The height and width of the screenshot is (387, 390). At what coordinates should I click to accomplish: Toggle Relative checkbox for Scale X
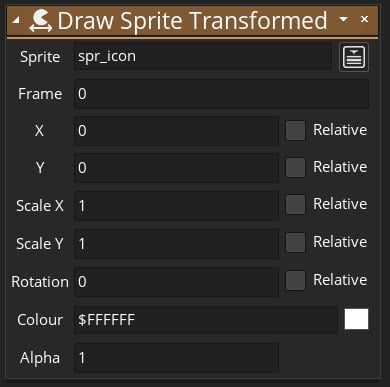295,204
